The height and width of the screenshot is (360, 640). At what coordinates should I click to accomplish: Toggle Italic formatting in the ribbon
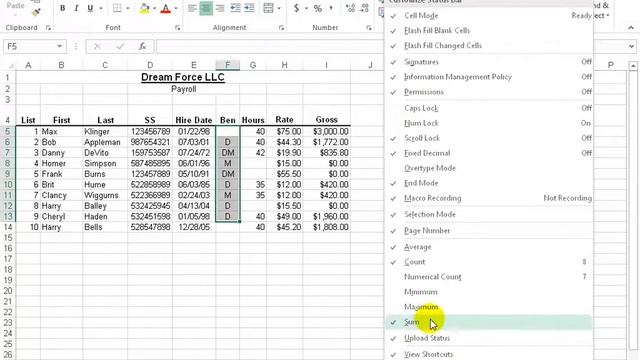(76, 8)
